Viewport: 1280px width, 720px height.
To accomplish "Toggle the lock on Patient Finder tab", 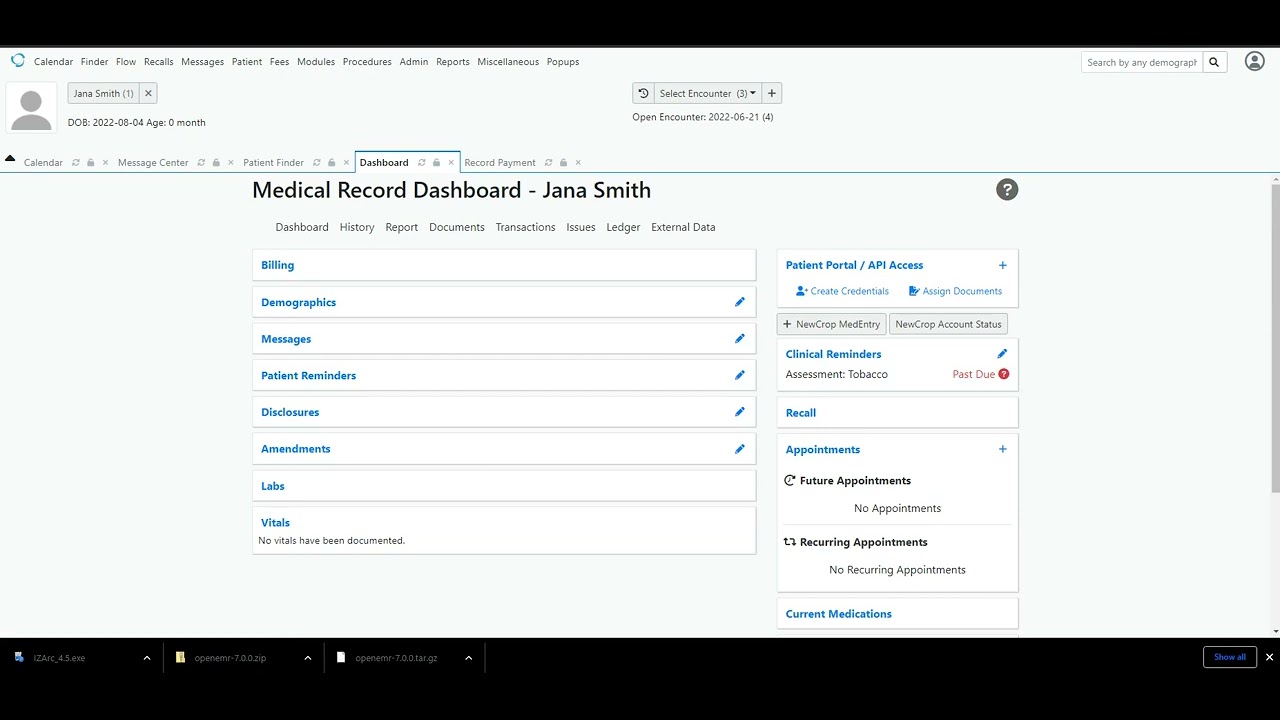I will [331, 163].
